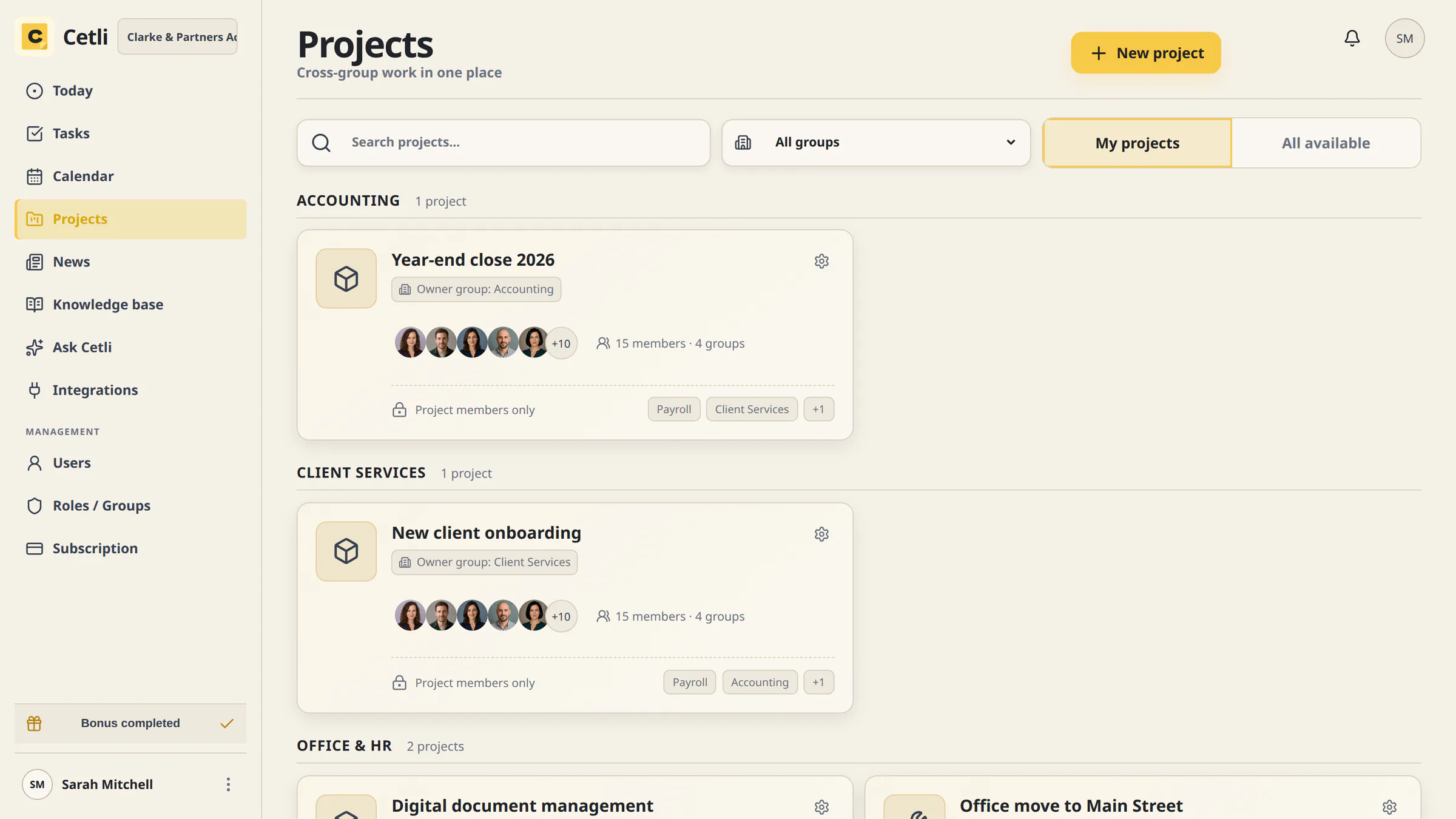1456x819 pixels.
Task: Click the Accounting tag on New client onboarding
Action: coord(760,682)
